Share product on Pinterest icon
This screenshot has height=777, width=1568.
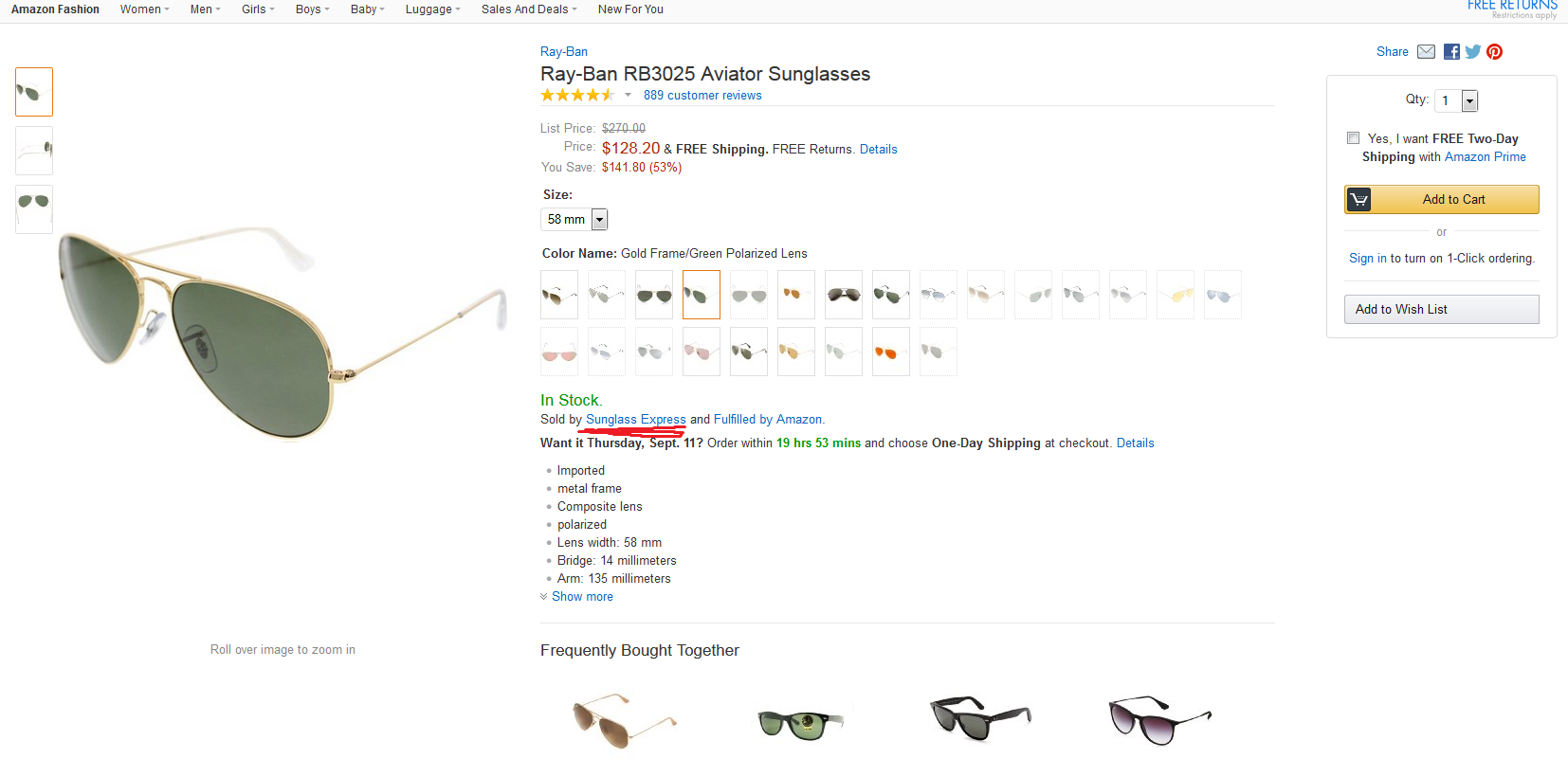click(x=1494, y=51)
